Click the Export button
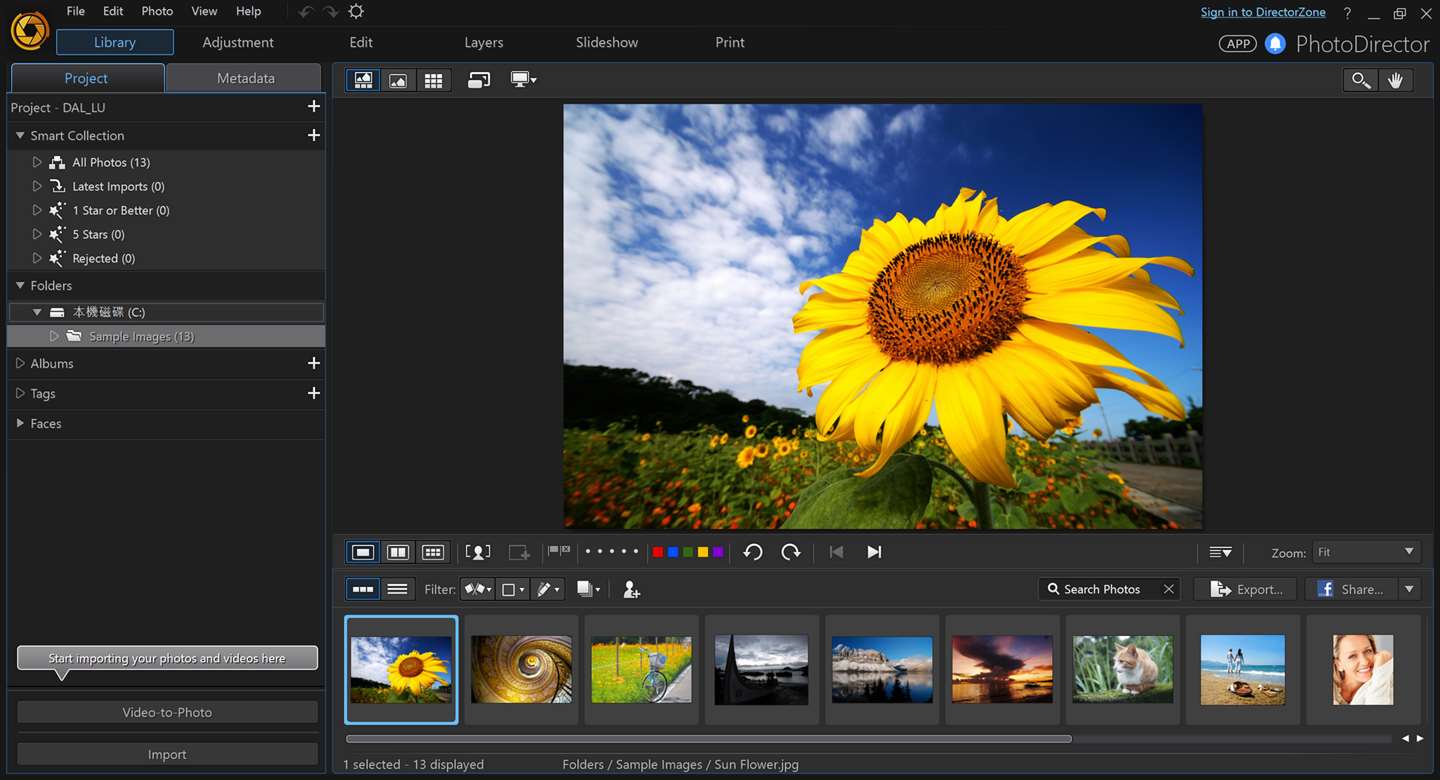The width and height of the screenshot is (1440, 780). (x=1247, y=589)
